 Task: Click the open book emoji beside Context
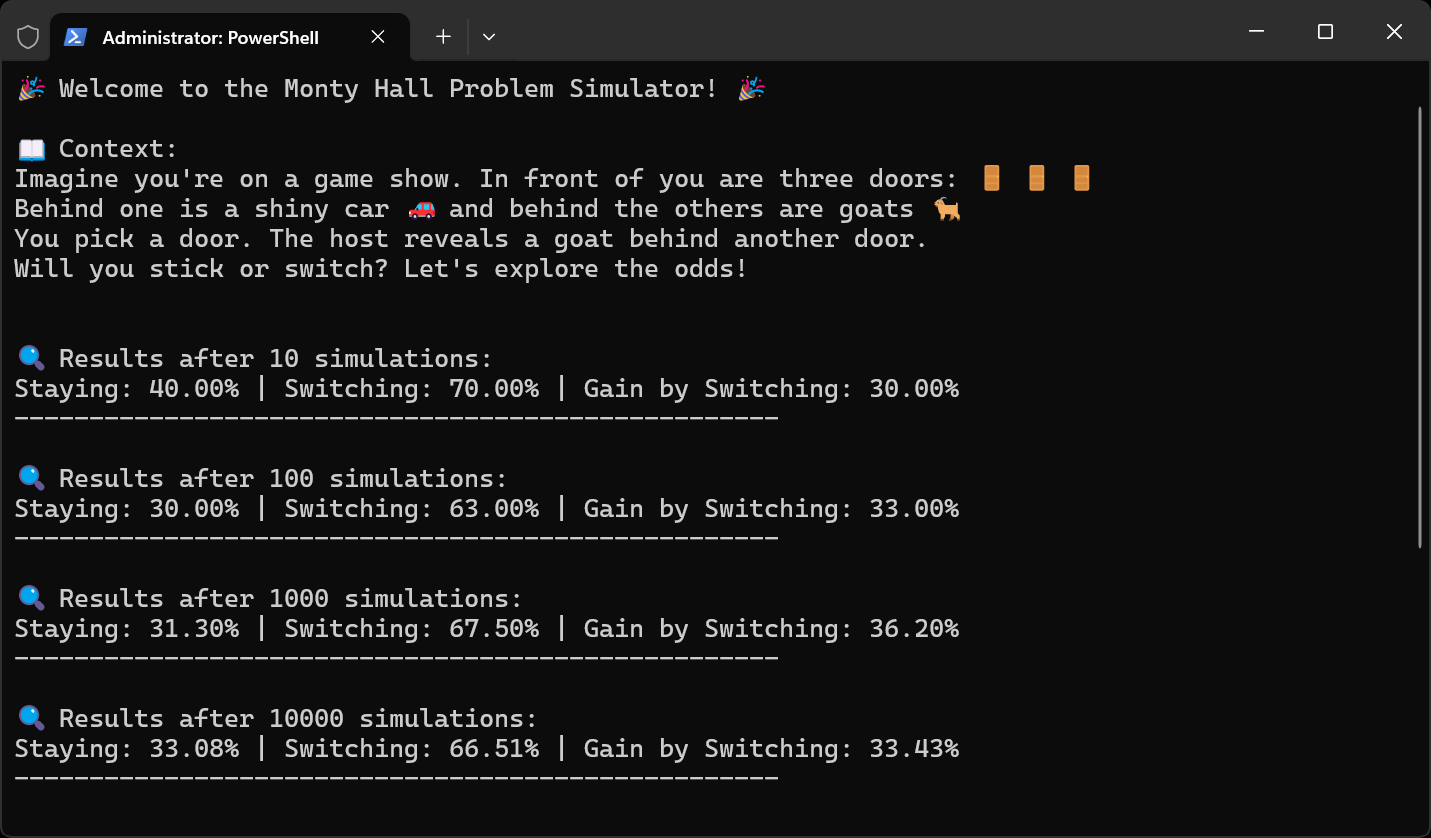tap(31, 149)
